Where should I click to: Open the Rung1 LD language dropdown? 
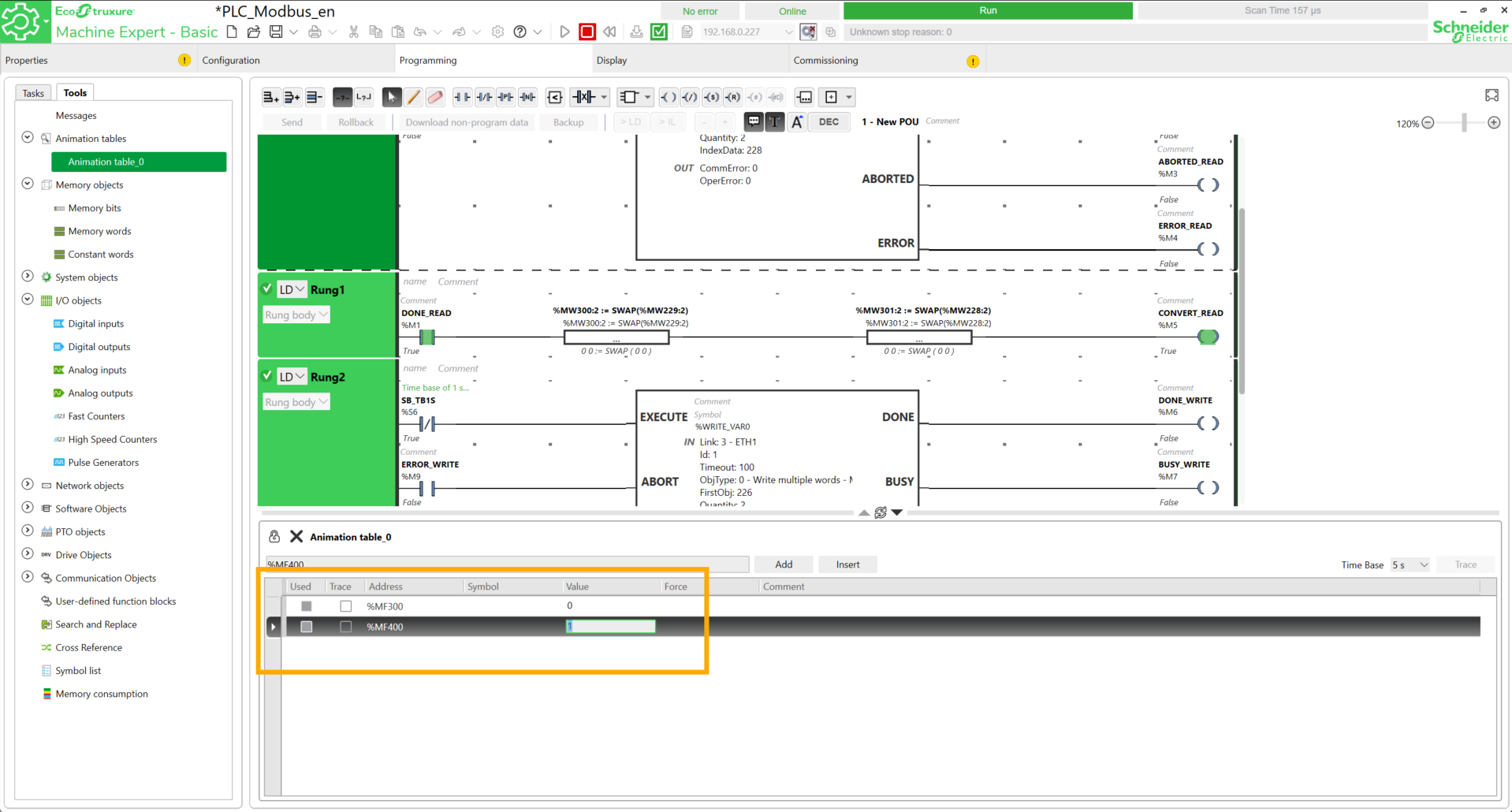coord(291,289)
